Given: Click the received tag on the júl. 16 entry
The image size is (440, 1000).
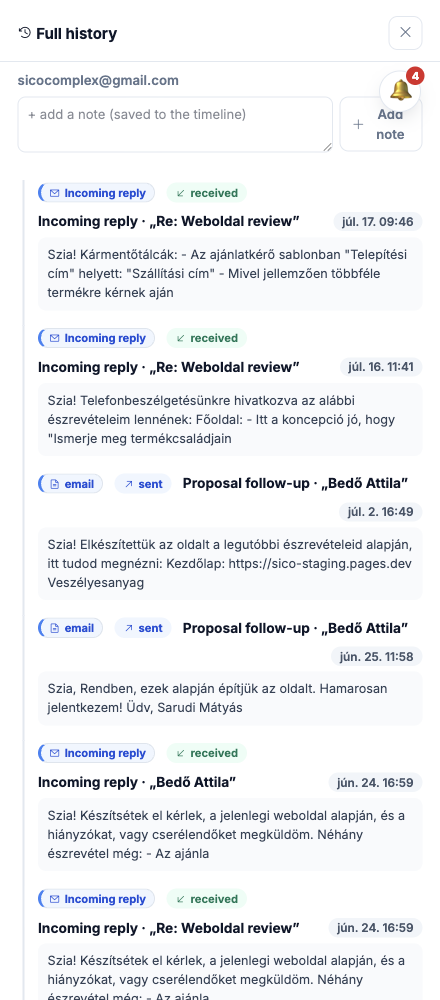Looking at the screenshot, I should (207, 338).
